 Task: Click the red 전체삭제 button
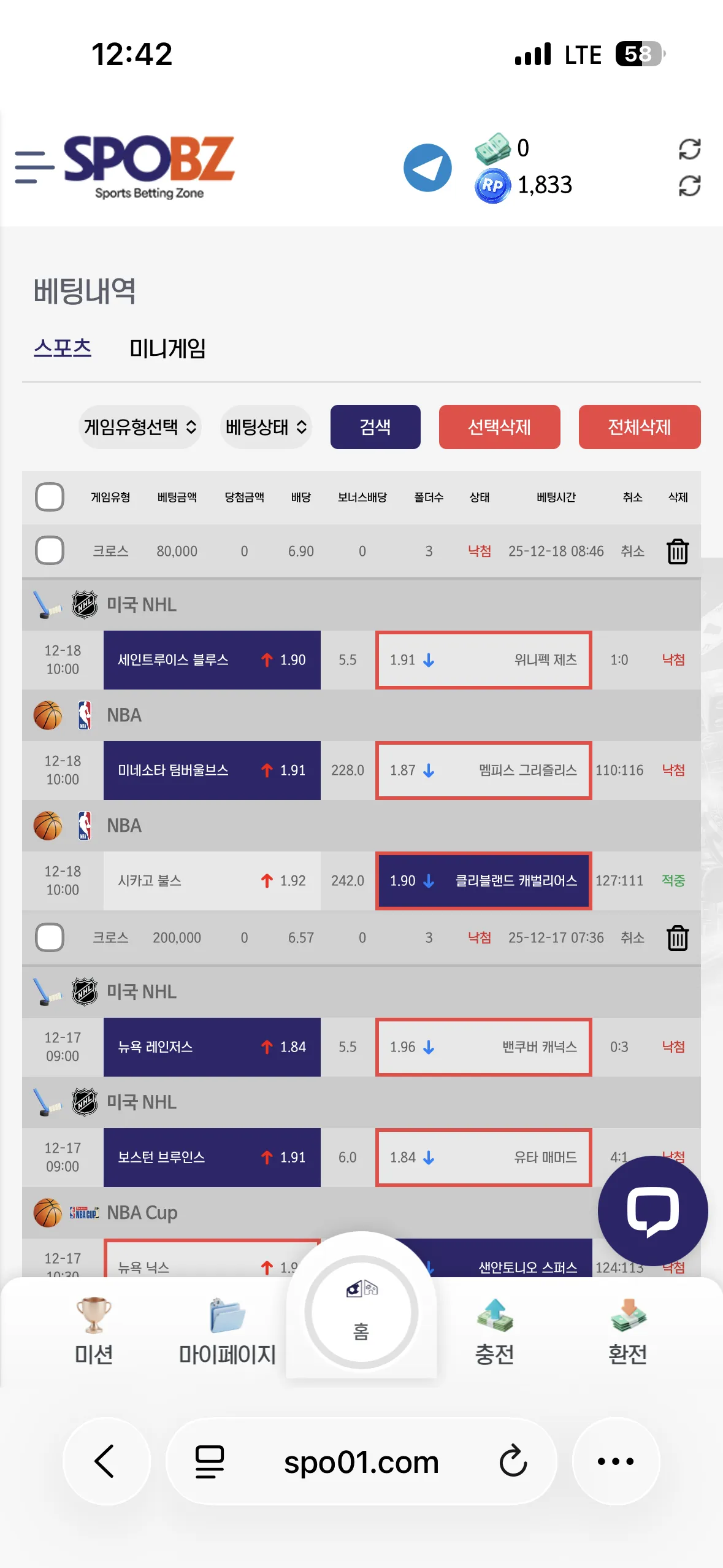click(x=640, y=427)
